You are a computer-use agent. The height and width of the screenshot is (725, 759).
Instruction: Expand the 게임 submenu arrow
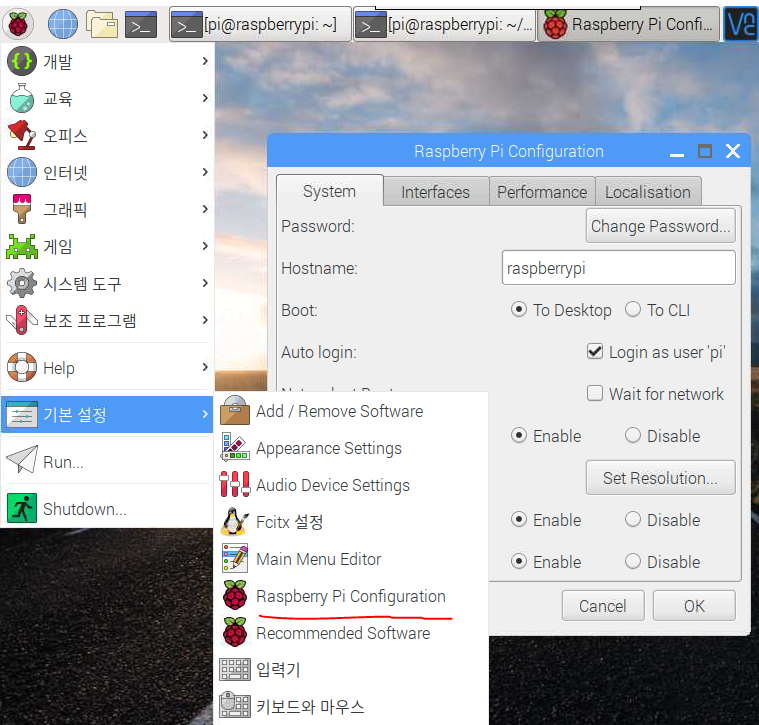click(205, 246)
